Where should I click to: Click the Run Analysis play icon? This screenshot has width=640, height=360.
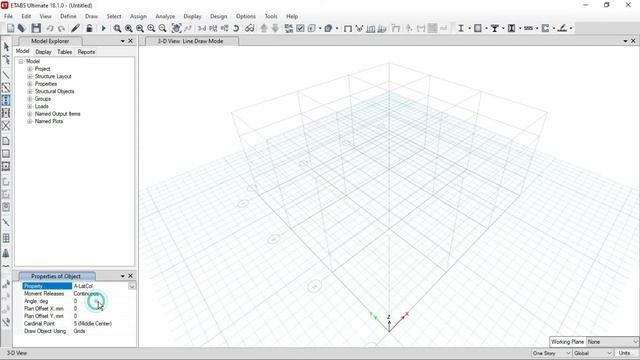103,28
